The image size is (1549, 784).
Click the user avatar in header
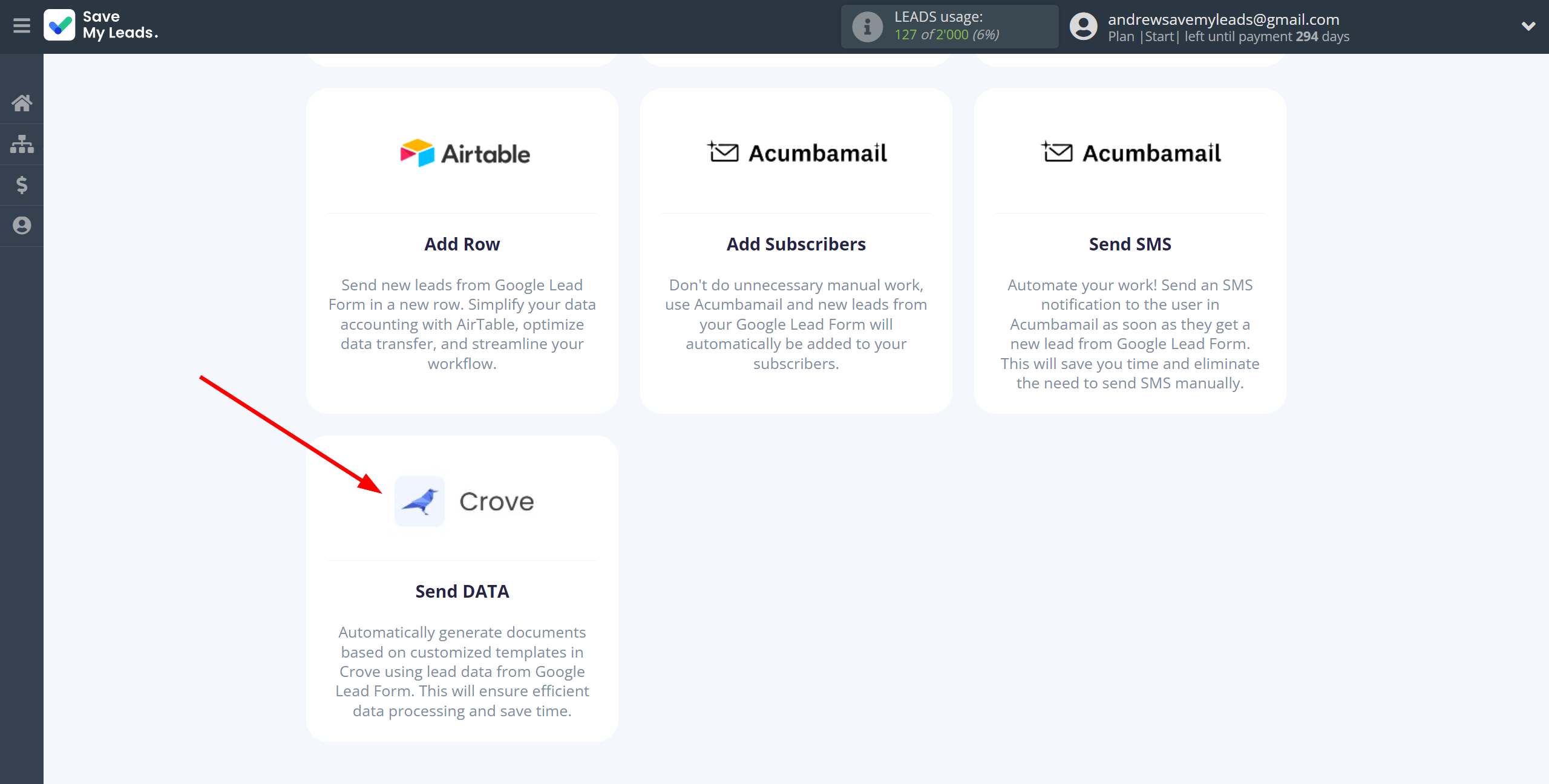(1083, 27)
